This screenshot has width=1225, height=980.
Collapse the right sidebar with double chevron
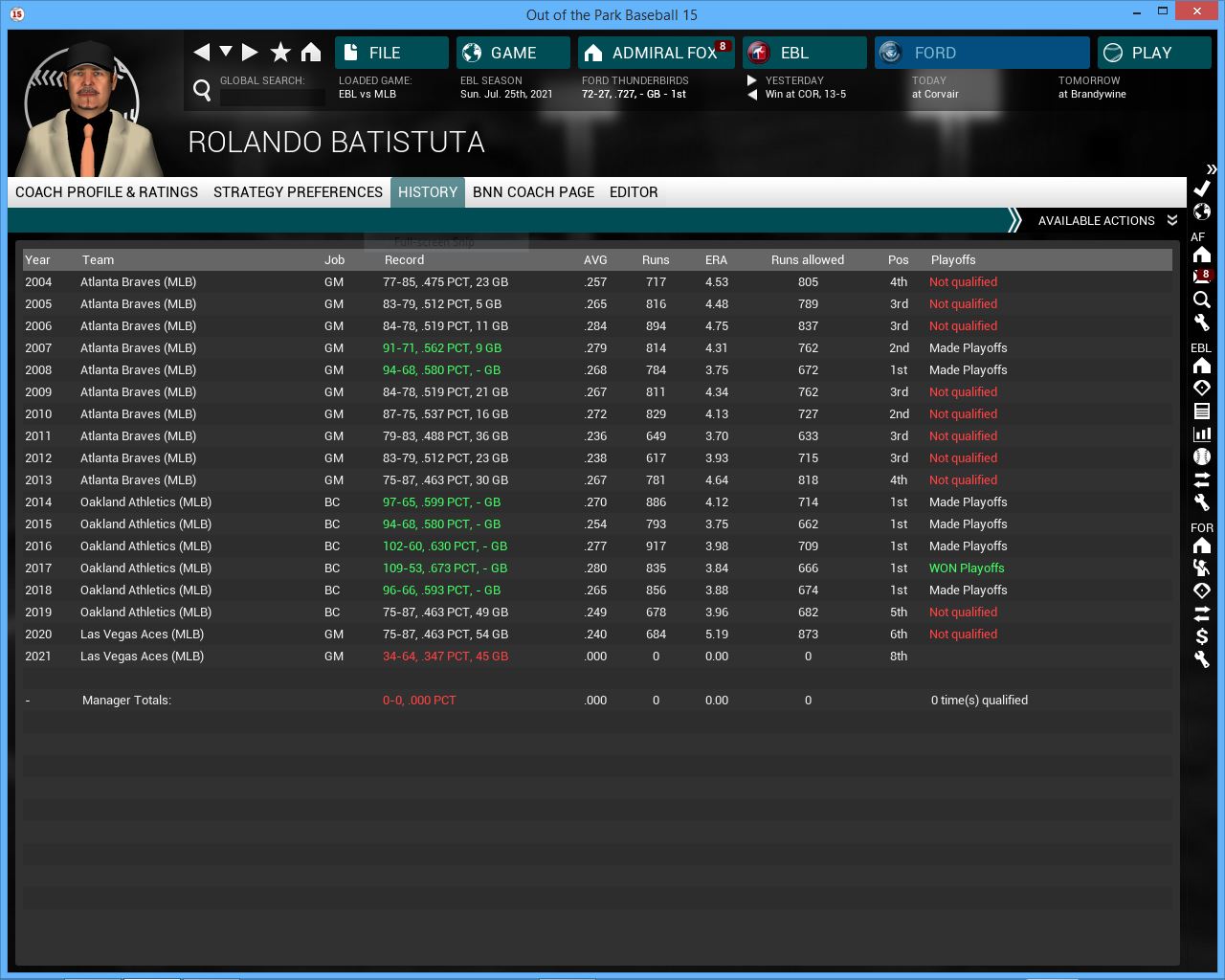(x=1212, y=169)
